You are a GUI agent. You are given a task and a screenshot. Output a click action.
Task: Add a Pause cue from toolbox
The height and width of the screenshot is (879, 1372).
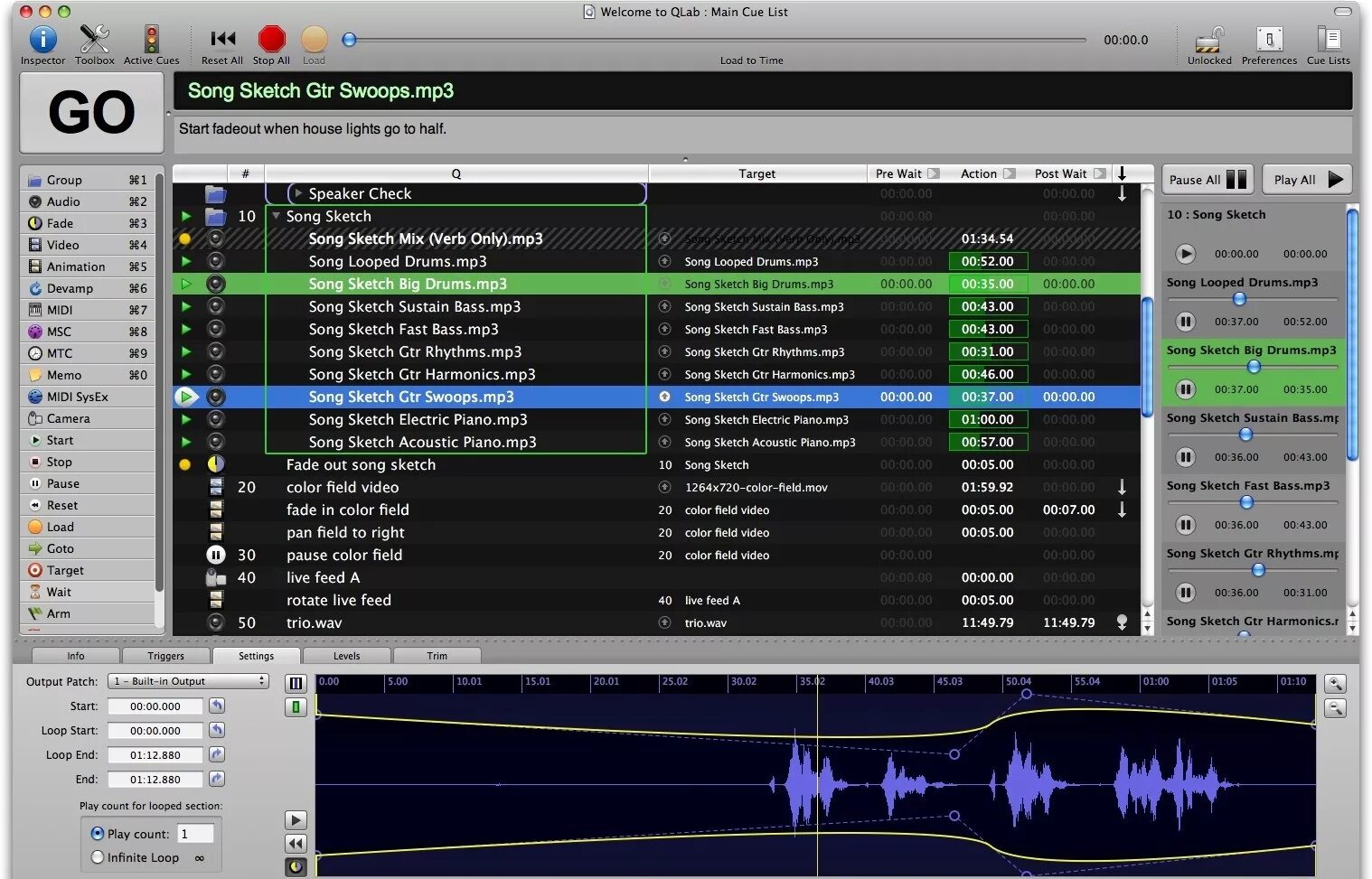click(88, 483)
